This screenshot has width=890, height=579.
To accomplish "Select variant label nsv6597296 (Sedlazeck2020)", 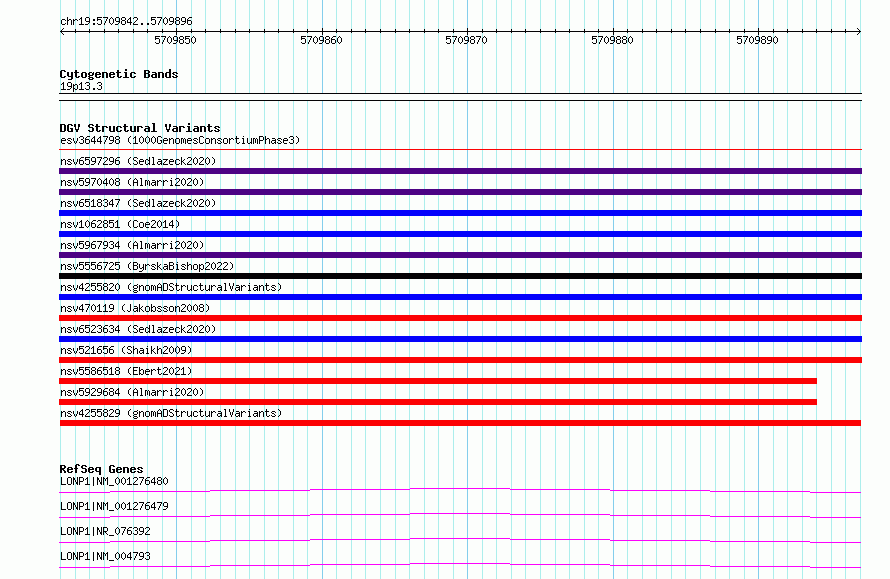I will point(138,161).
